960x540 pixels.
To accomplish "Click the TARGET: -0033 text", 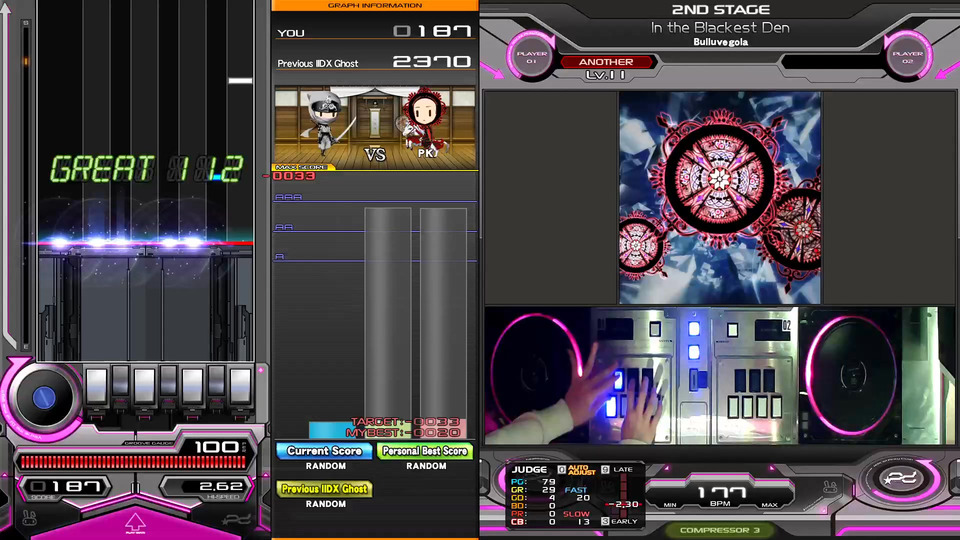I will tap(405, 422).
